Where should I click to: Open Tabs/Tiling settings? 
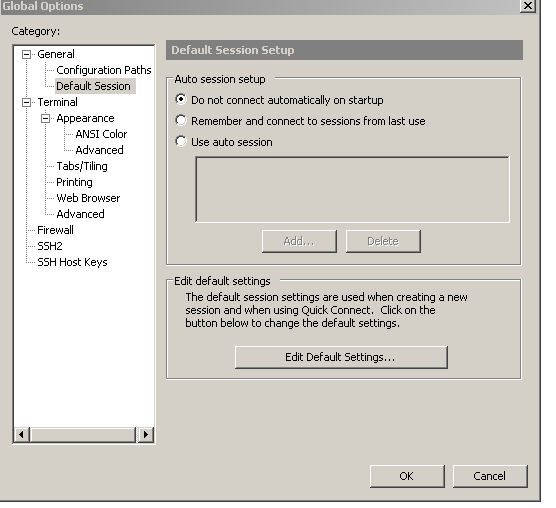click(82, 166)
